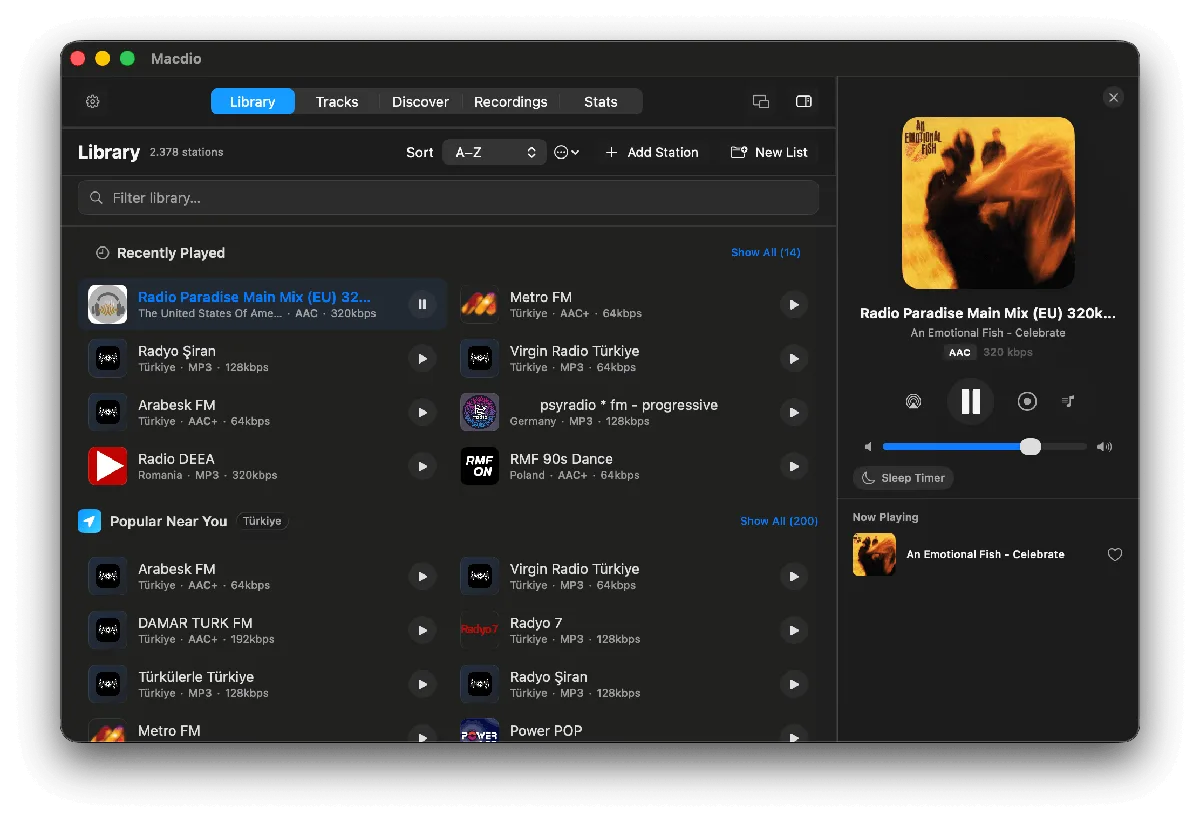Play Türkülerle Türkiye station
Image resolution: width=1200 pixels, height=822 pixels.
click(422, 684)
